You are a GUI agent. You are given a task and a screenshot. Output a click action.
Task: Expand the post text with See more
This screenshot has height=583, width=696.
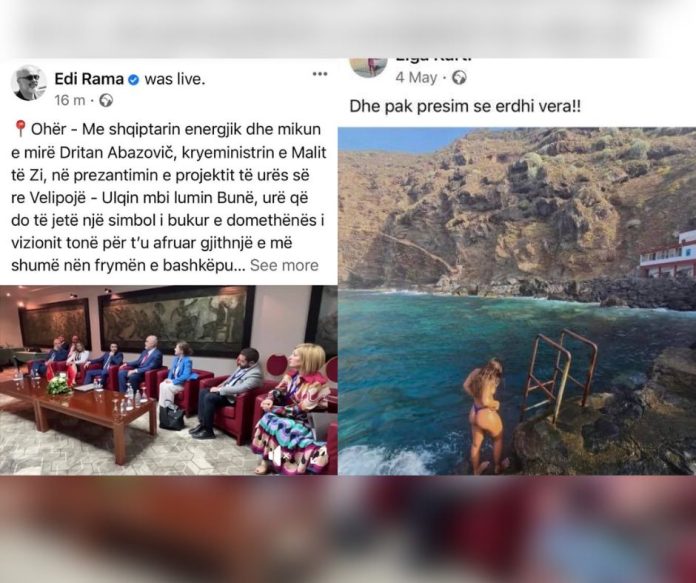[x=284, y=265]
